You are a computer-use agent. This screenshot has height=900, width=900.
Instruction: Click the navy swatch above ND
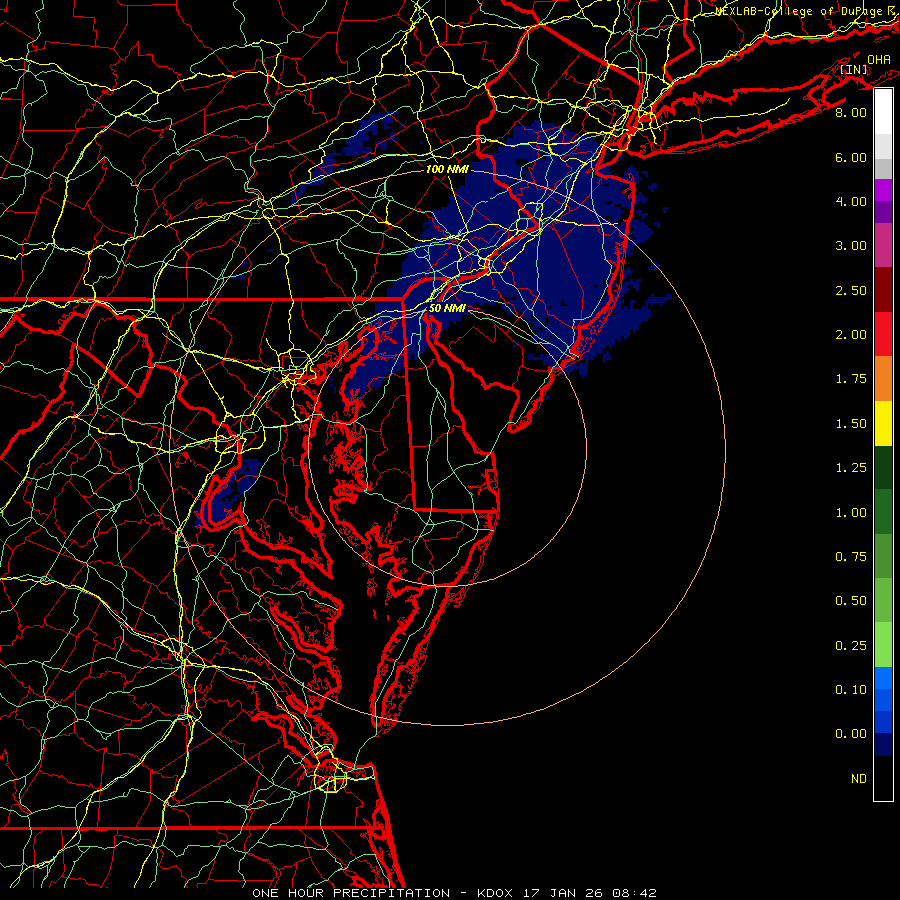883,745
